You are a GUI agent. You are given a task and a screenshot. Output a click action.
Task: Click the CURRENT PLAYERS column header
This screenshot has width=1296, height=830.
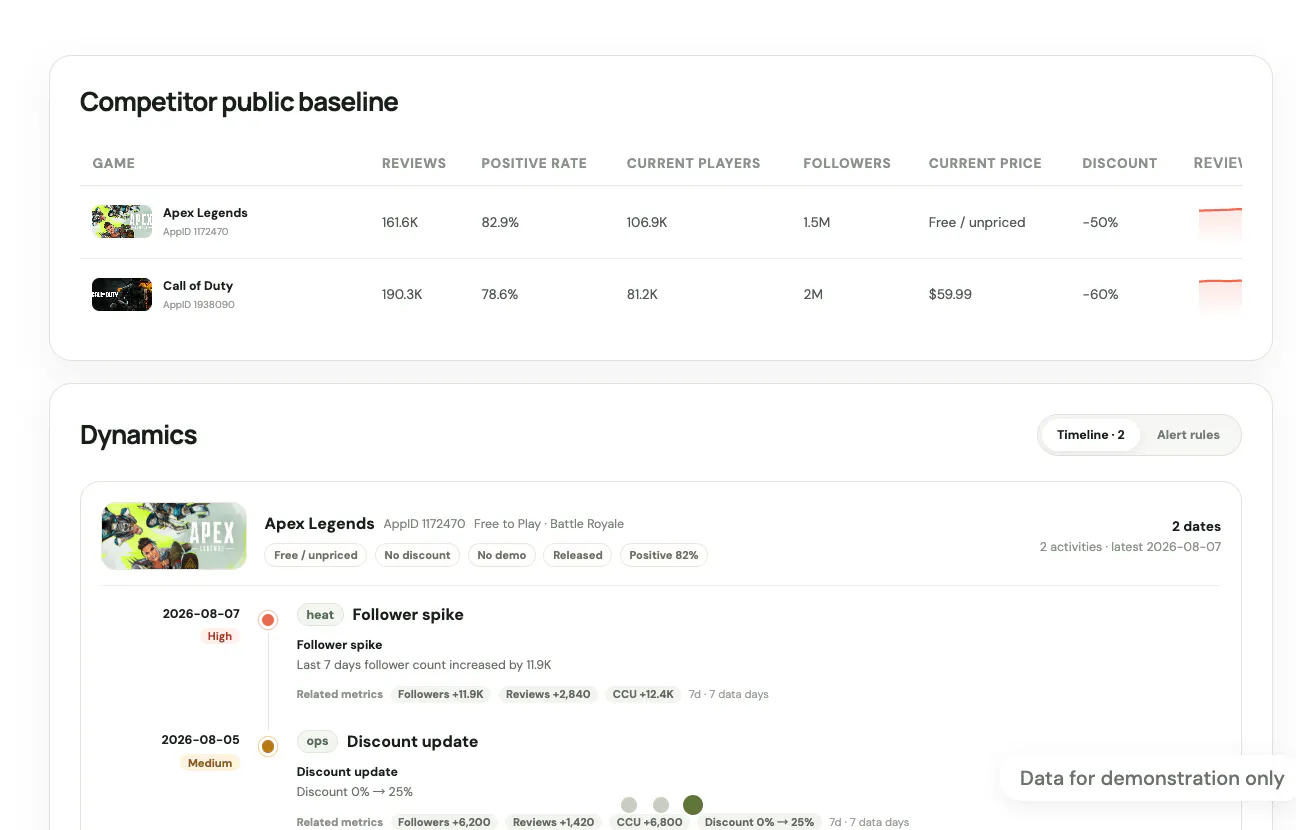click(x=693, y=163)
